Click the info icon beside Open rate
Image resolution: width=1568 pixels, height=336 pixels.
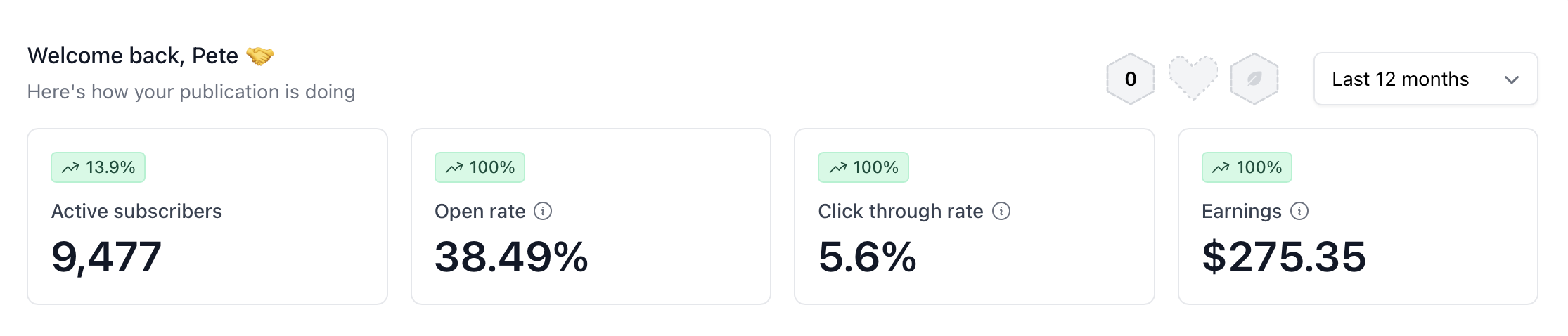[x=543, y=211]
